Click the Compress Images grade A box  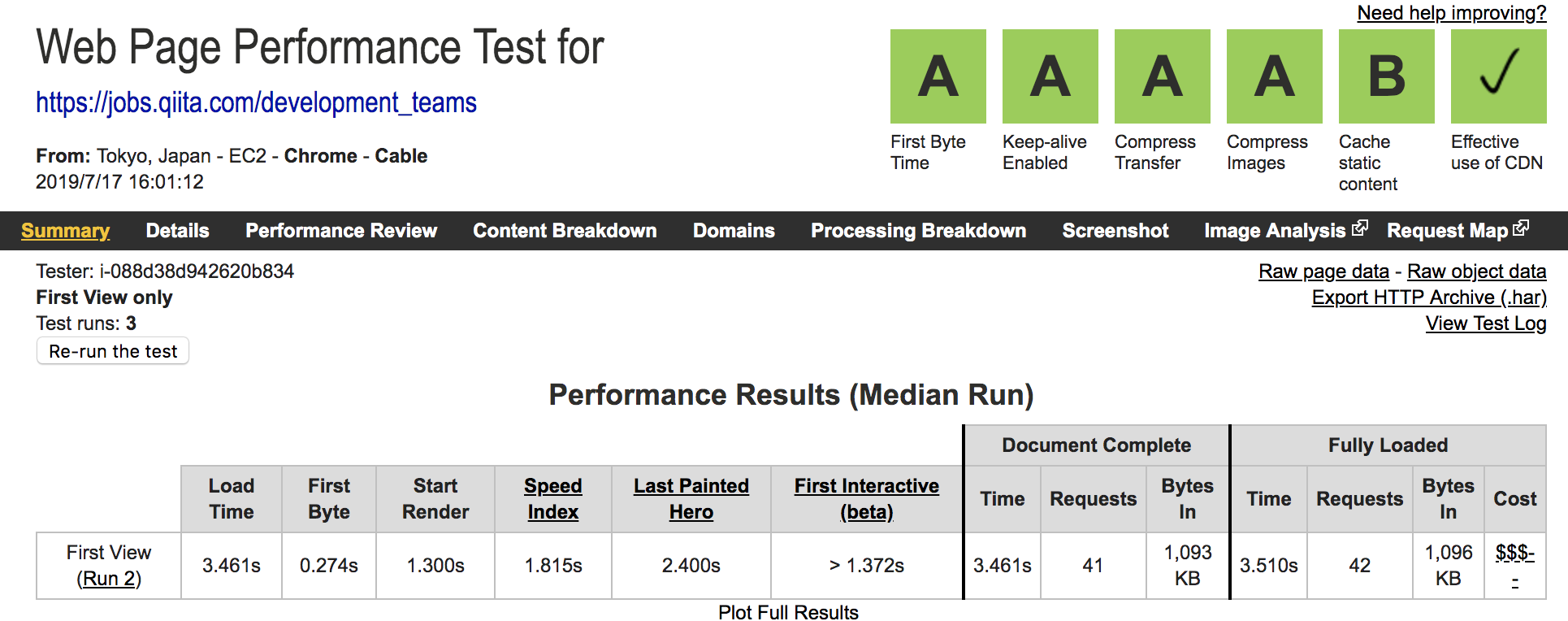click(x=1274, y=76)
